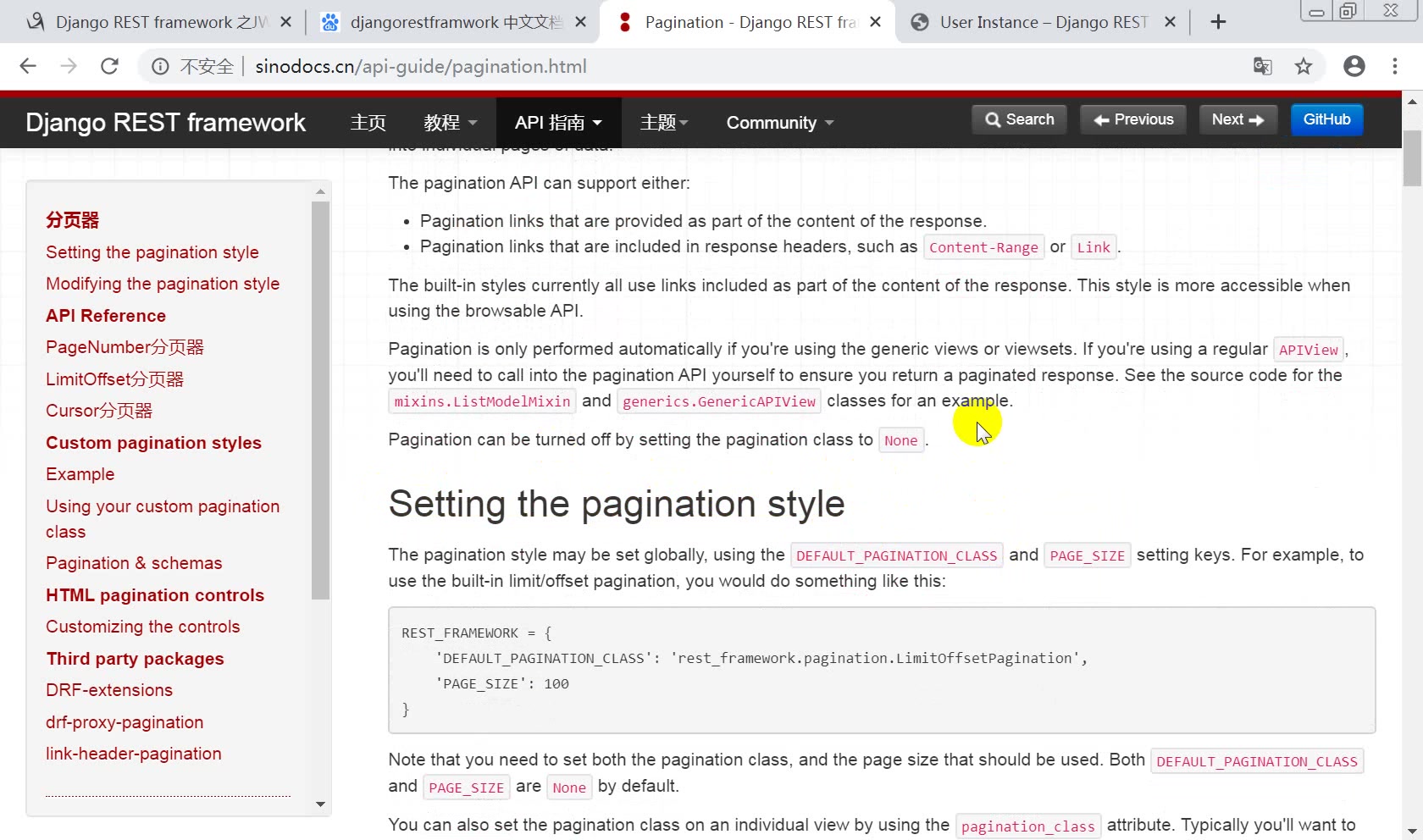Screen dimensions: 1423x840
Task: Open the user profile avatar menu
Action: 1354,66
